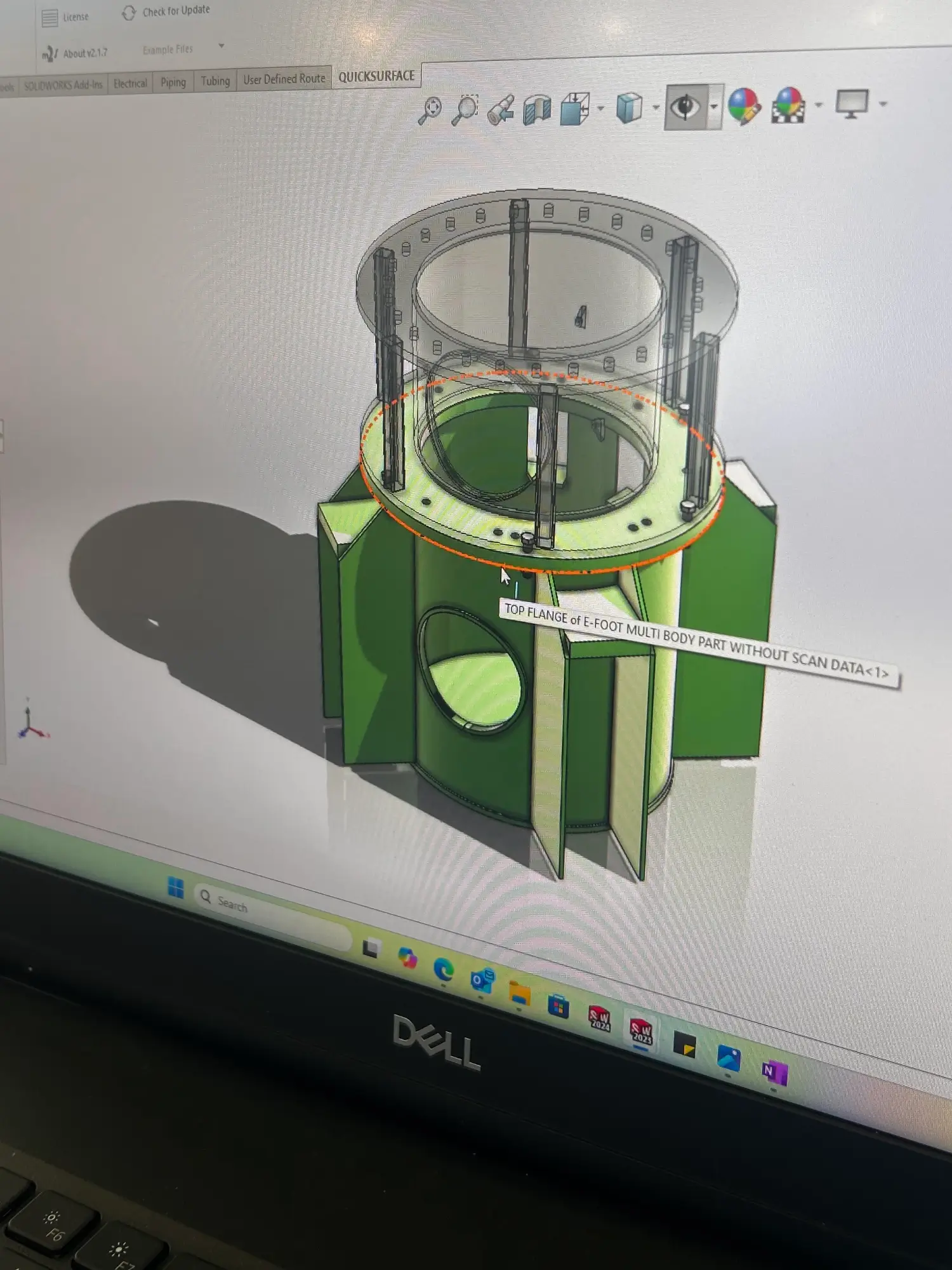Open Outlook from the taskbar
This screenshot has width=952, height=1270.
point(482,982)
